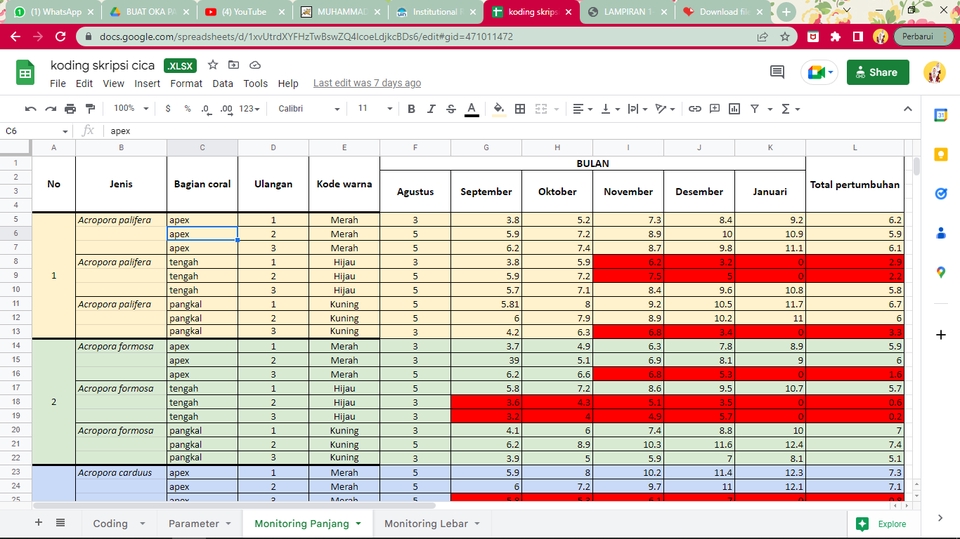Switch to the Parameter sheet tab
This screenshot has height=539, width=960.
[x=193, y=524]
